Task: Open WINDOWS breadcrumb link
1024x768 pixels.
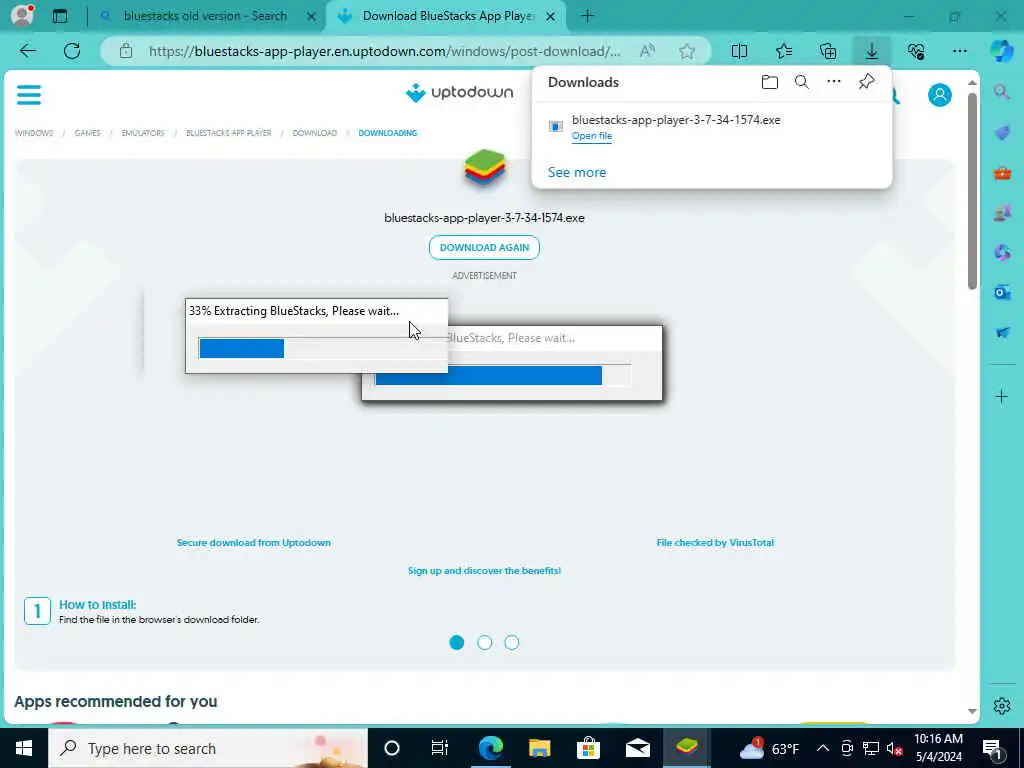Action: point(34,133)
